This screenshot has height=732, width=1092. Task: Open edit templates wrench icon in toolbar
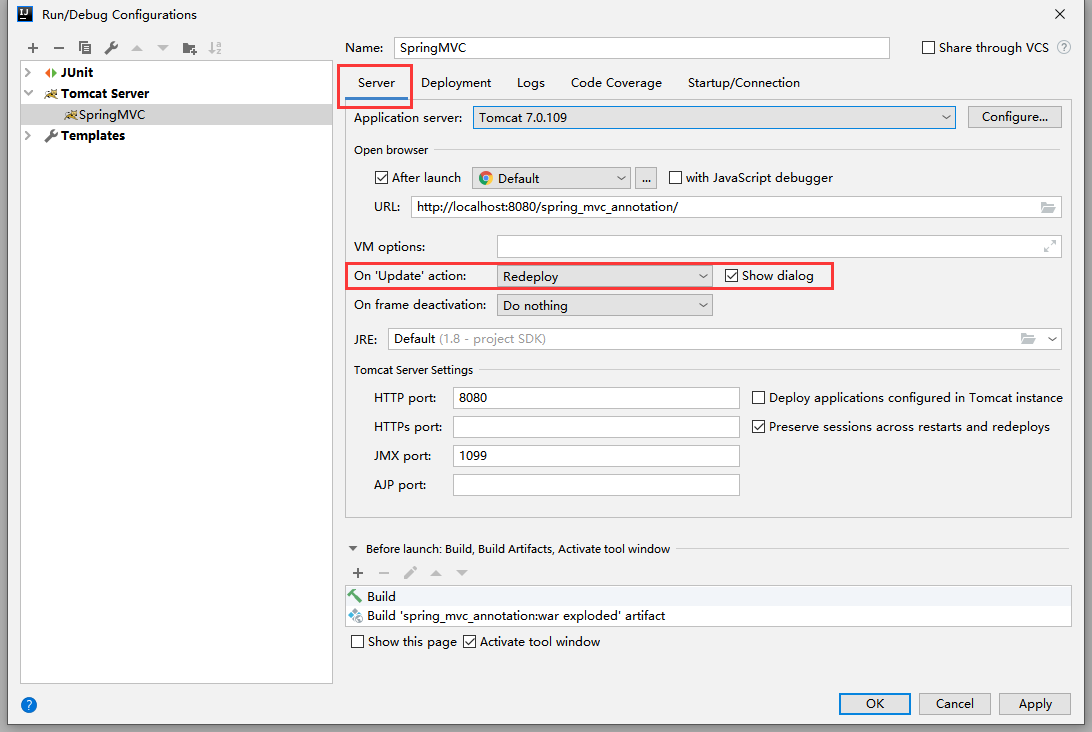[x=111, y=48]
